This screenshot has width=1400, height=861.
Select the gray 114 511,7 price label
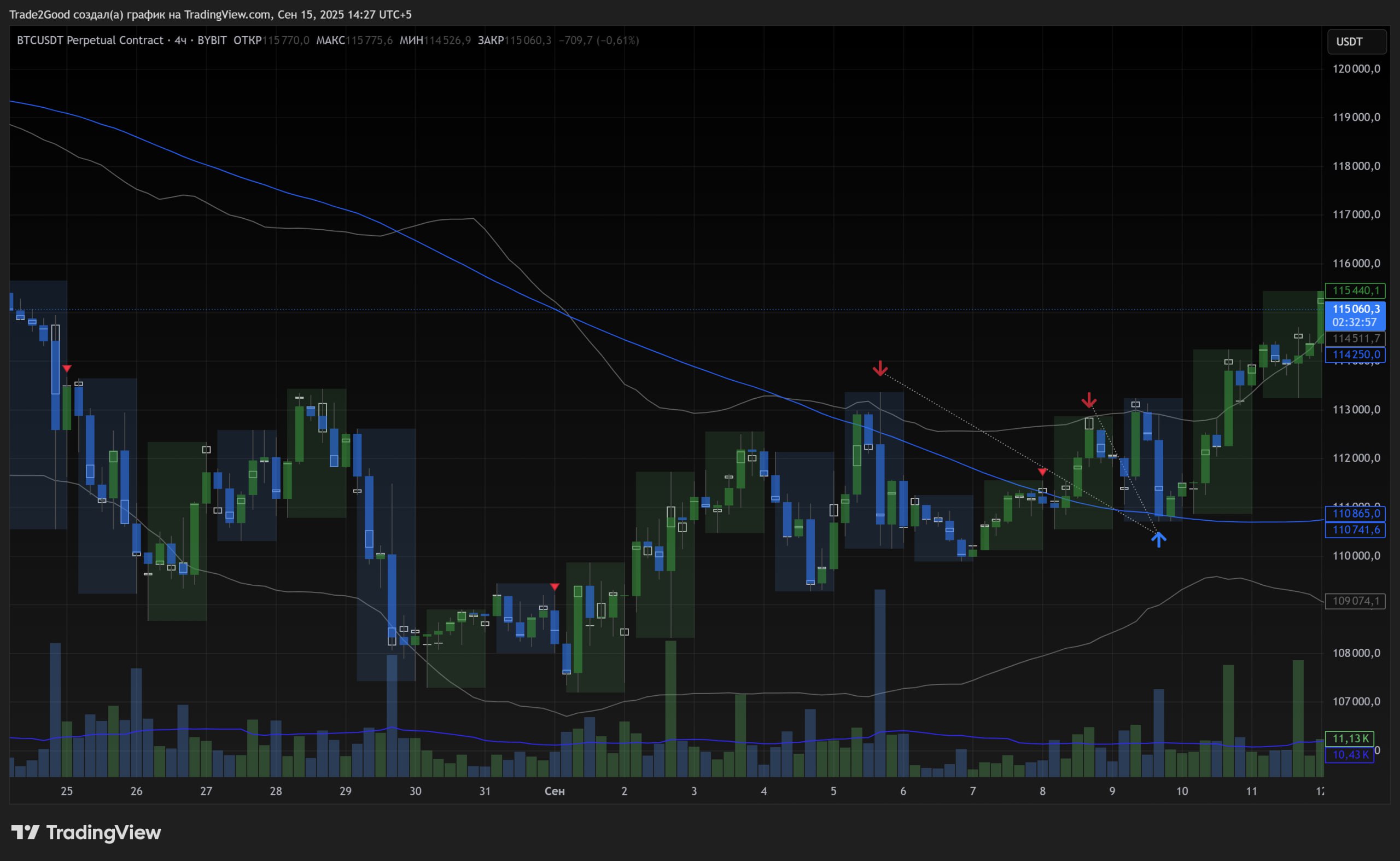point(1355,339)
